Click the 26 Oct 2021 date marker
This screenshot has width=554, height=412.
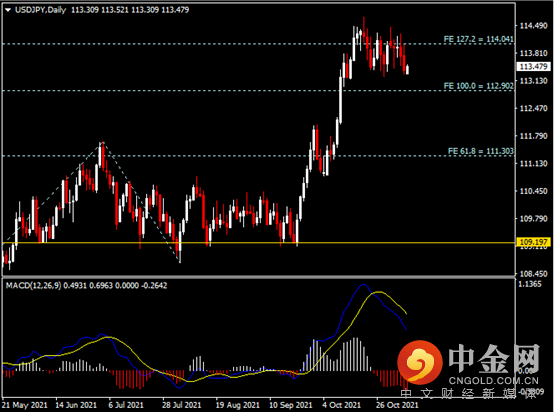click(397, 405)
